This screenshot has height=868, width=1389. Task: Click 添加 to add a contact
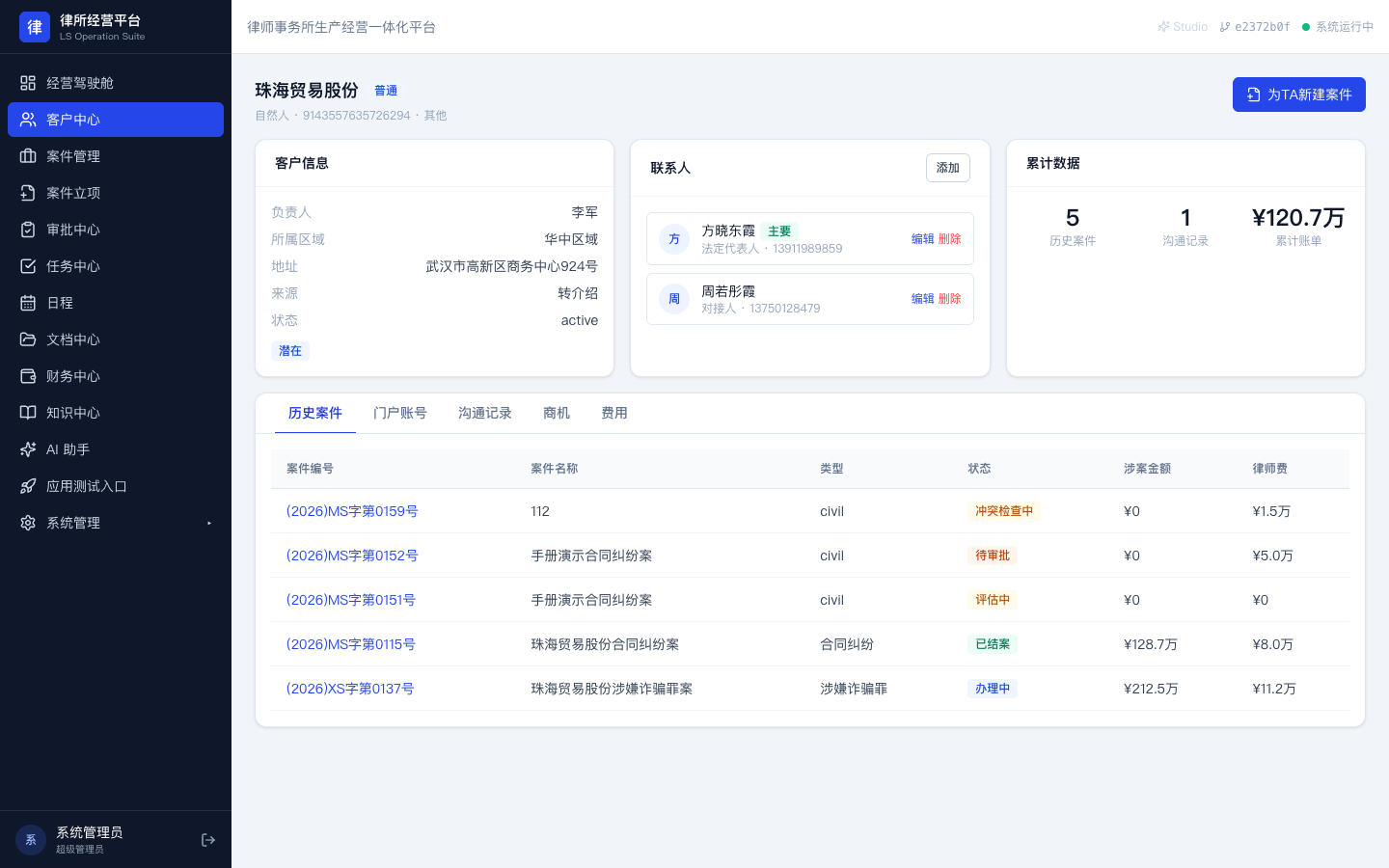pos(948,168)
